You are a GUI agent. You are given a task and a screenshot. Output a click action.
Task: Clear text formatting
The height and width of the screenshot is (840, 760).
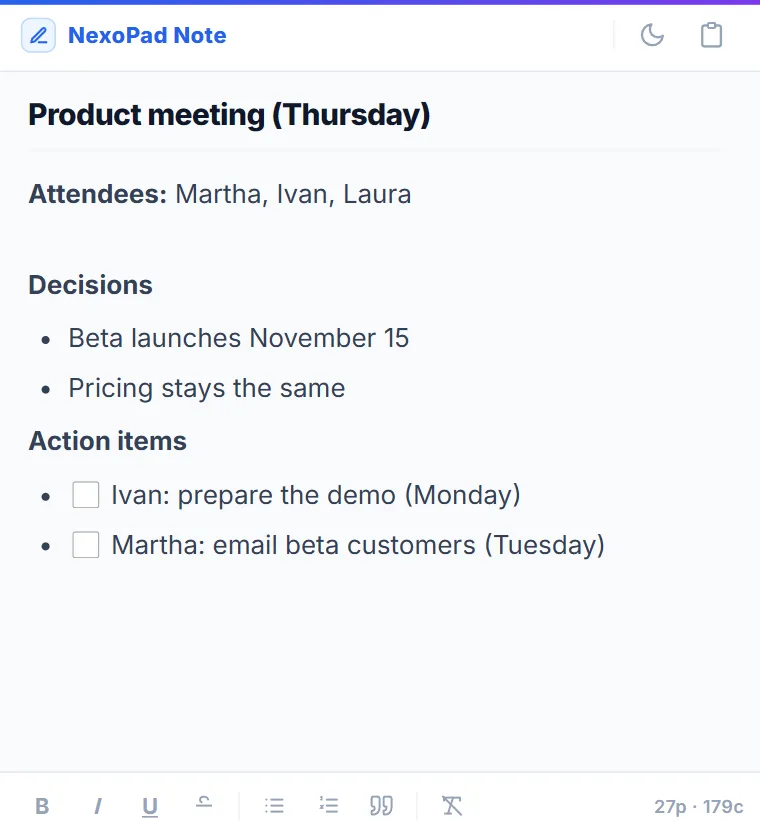tap(452, 806)
